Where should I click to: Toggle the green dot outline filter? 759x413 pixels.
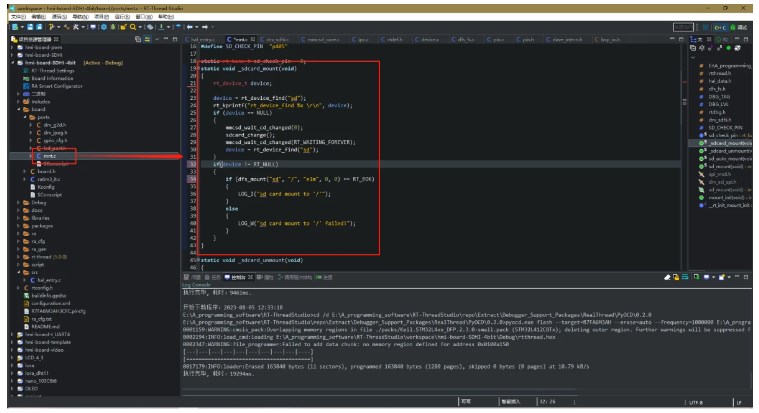click(728, 48)
